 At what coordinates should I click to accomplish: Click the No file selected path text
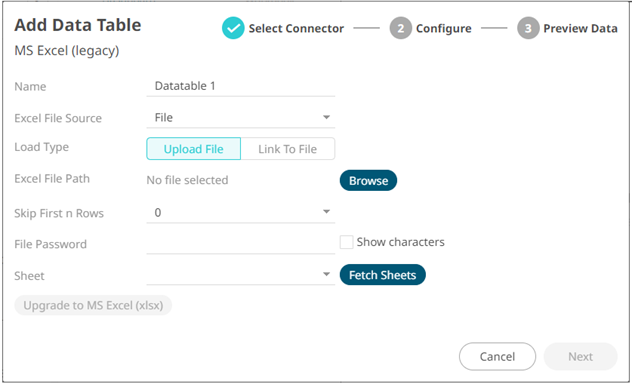[x=187, y=180]
